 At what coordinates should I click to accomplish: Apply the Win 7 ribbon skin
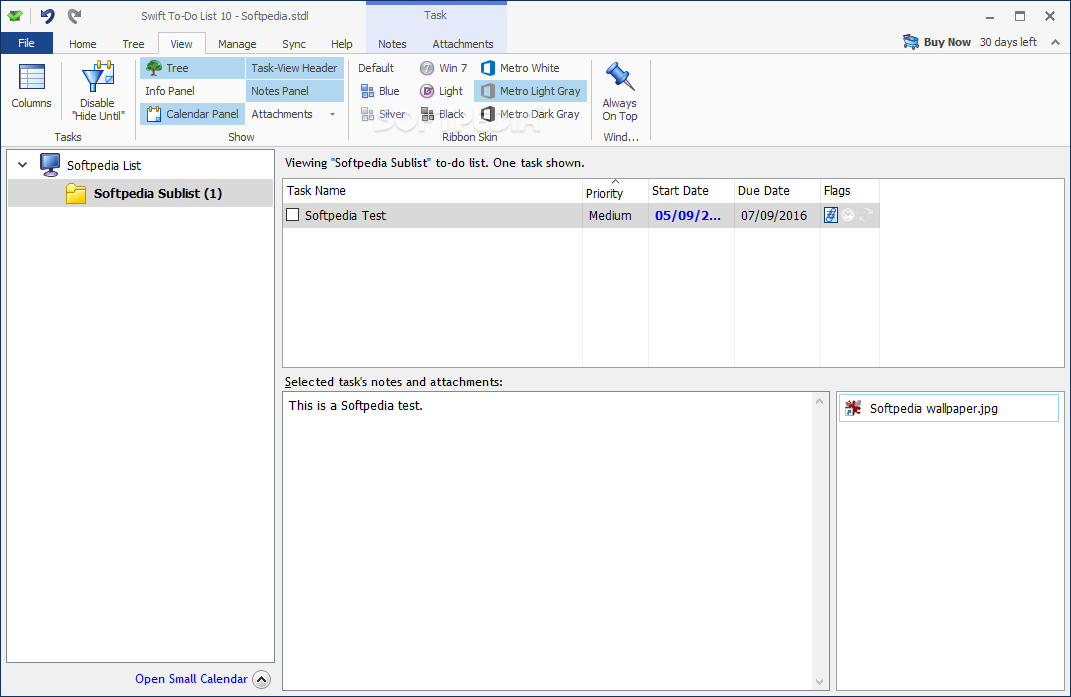[x=443, y=68]
